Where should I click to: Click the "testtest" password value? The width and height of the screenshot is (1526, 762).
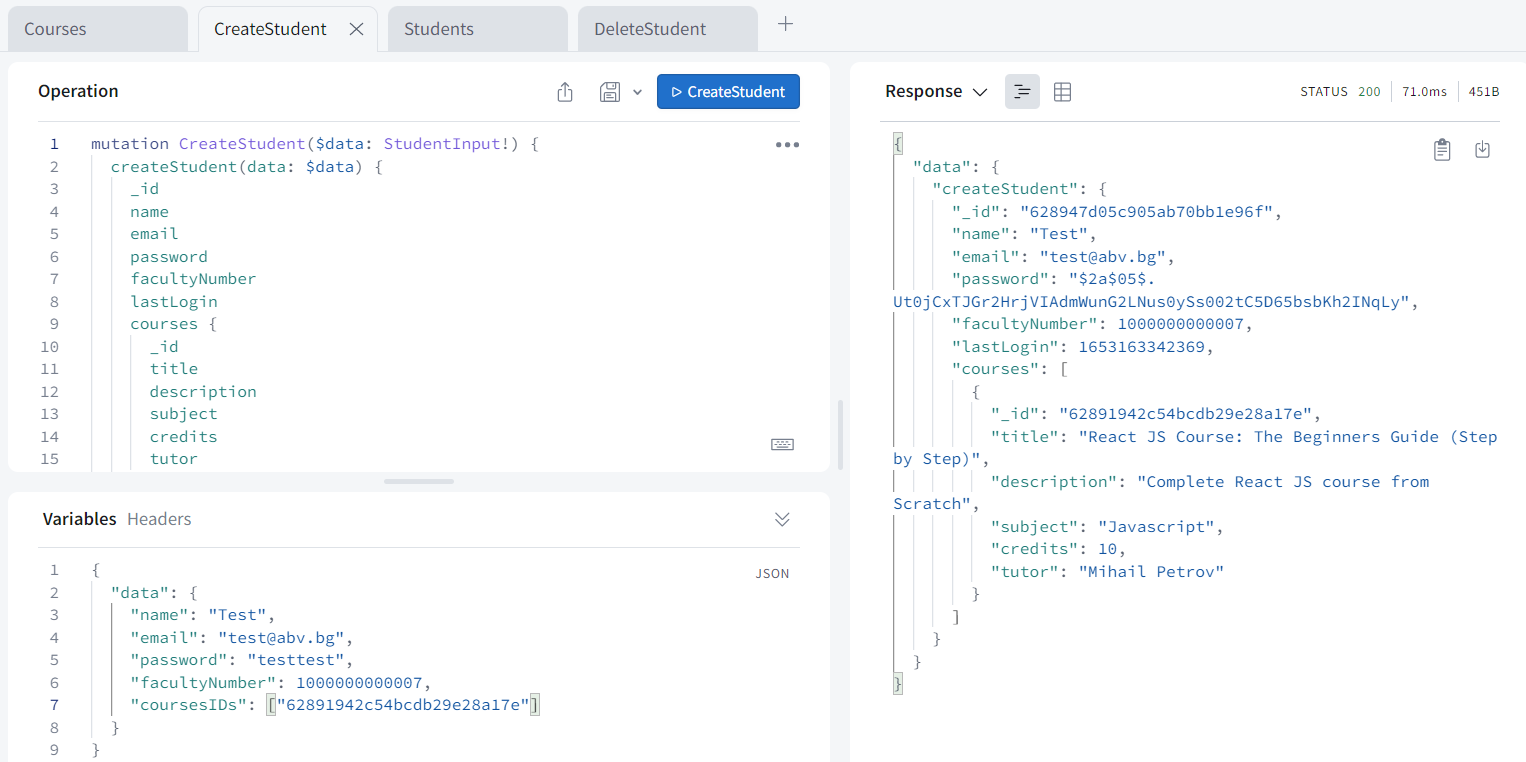(296, 660)
